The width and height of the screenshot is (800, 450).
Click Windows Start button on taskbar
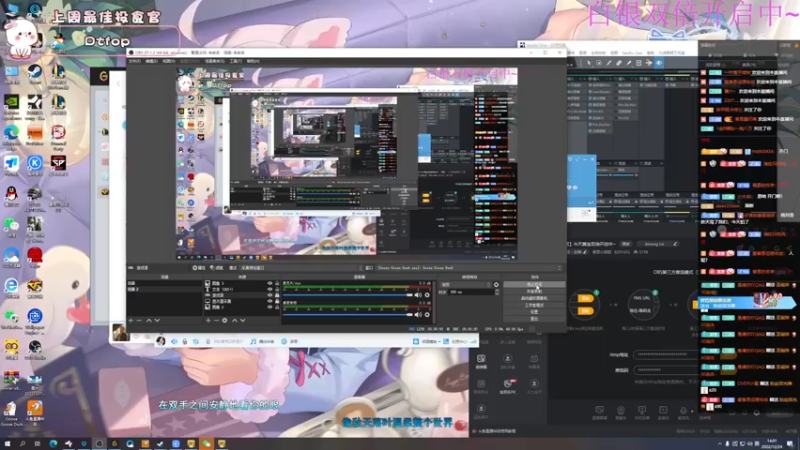[x=7, y=444]
